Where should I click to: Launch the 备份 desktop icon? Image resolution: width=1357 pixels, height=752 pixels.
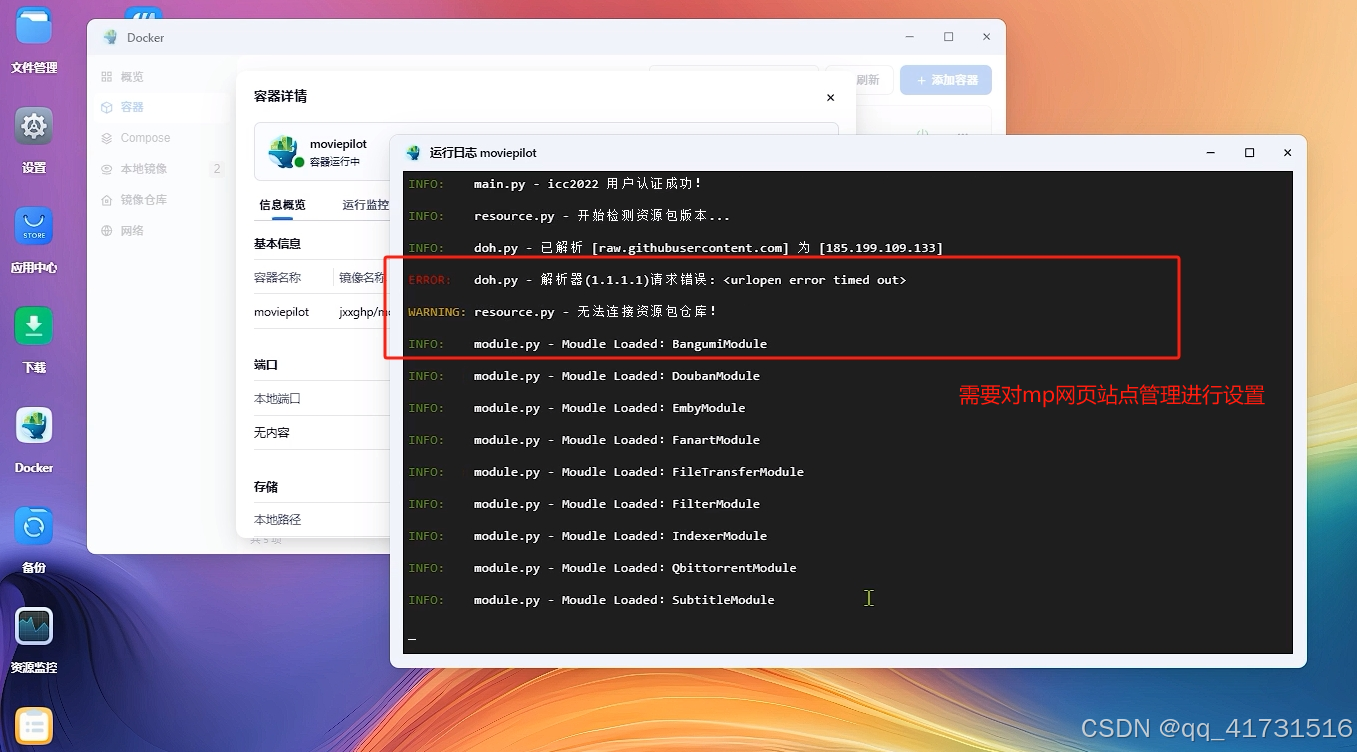coord(34,526)
